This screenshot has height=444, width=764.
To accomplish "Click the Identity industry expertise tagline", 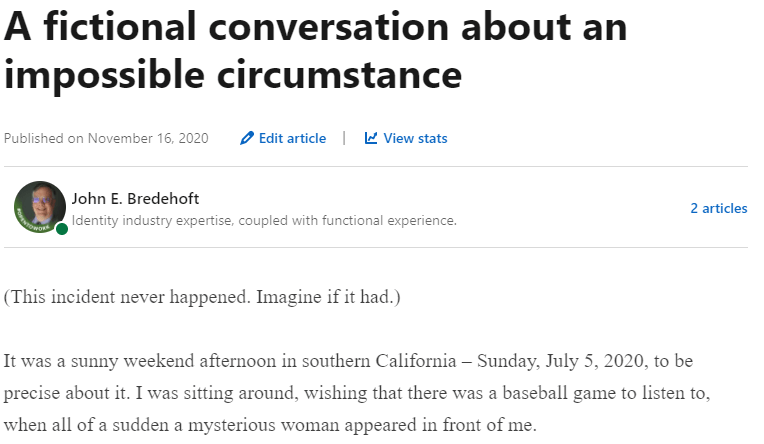I will [264, 220].
